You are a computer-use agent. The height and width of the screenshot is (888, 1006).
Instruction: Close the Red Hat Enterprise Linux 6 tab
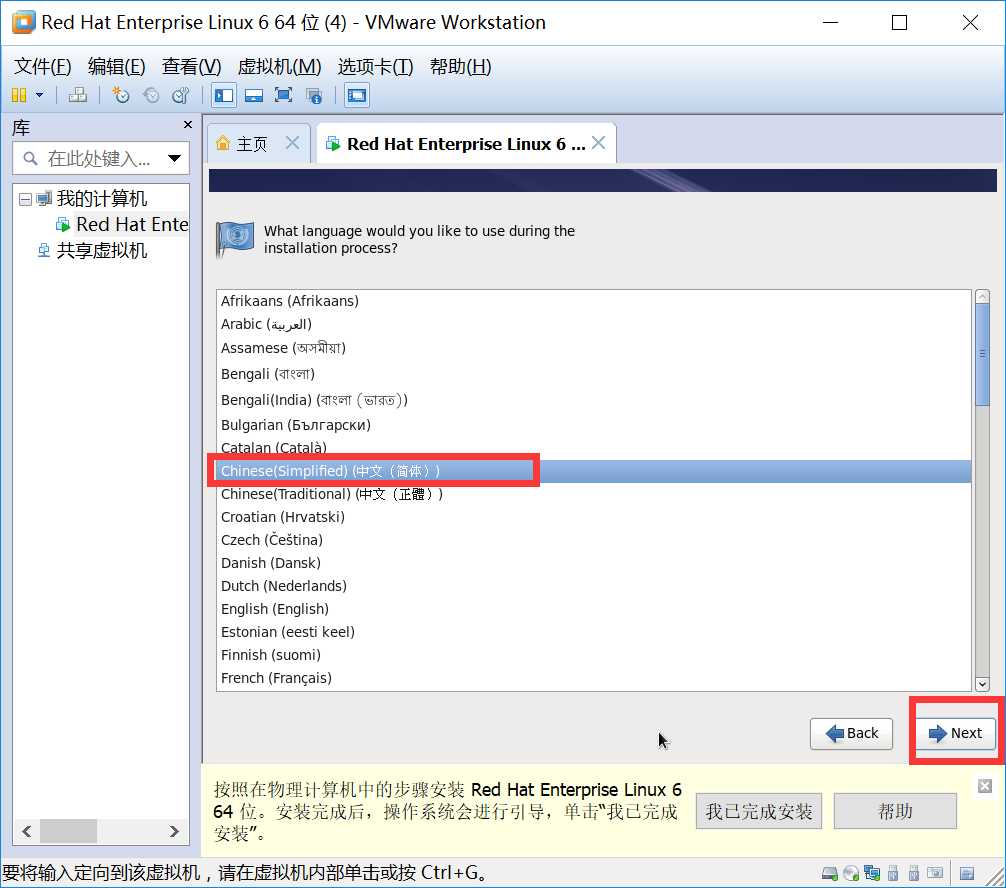(598, 142)
